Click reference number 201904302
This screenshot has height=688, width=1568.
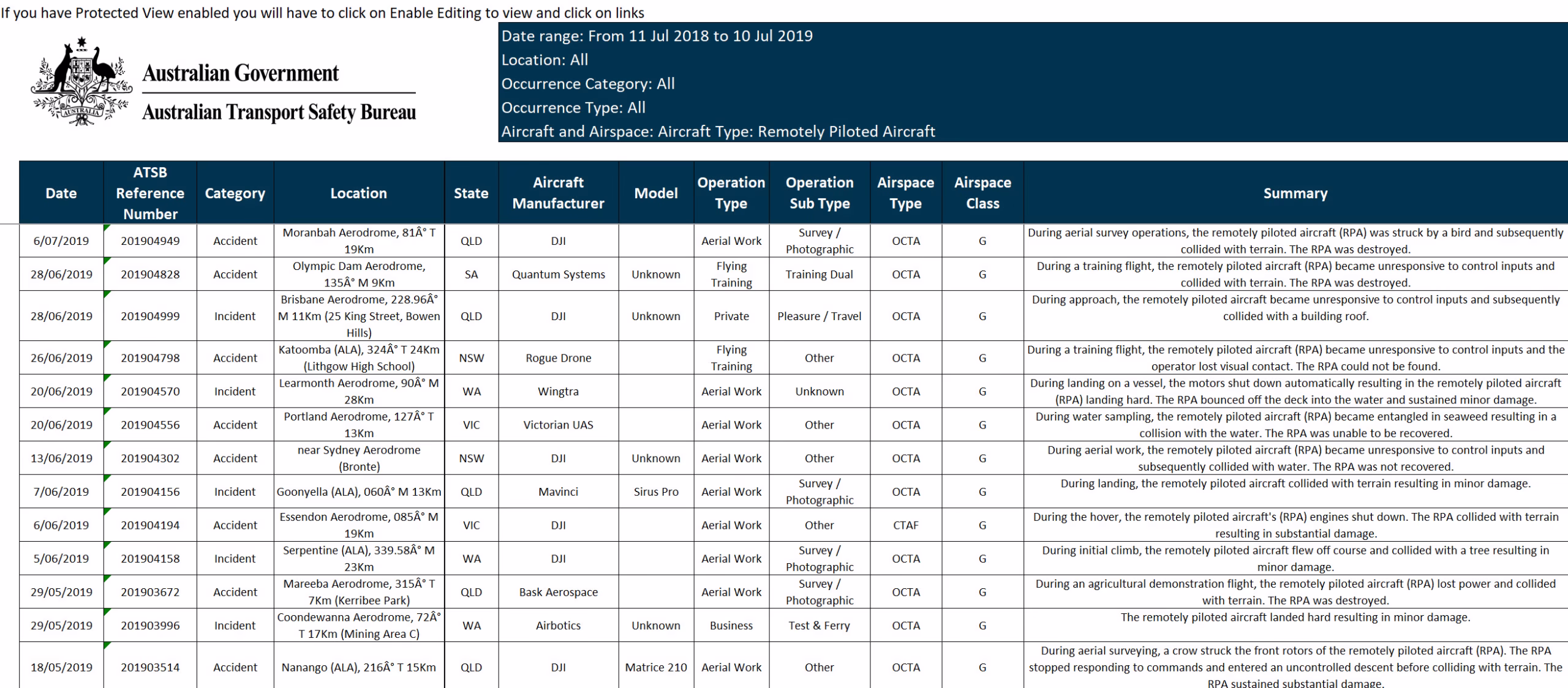[x=150, y=458]
